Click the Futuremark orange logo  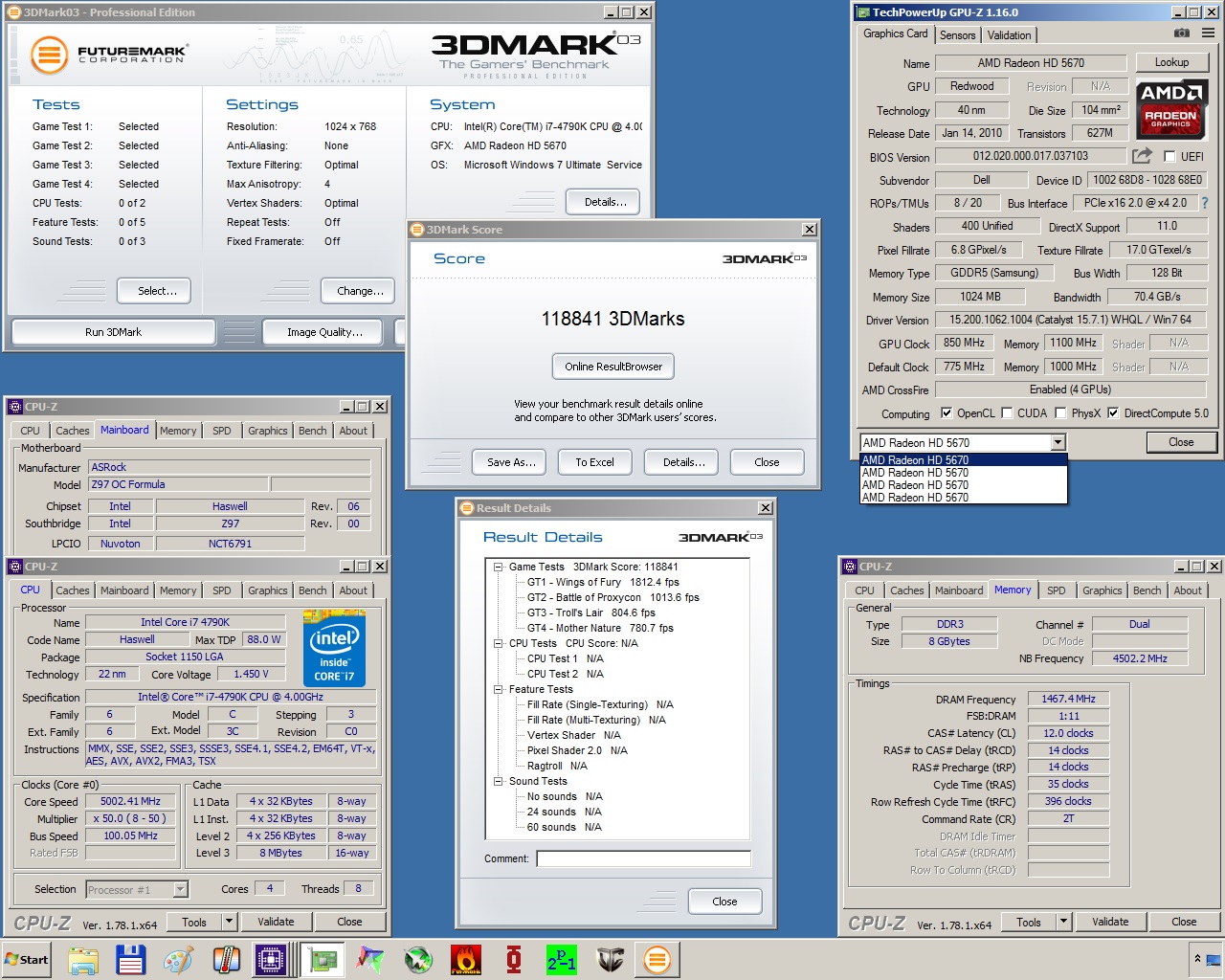tap(49, 55)
